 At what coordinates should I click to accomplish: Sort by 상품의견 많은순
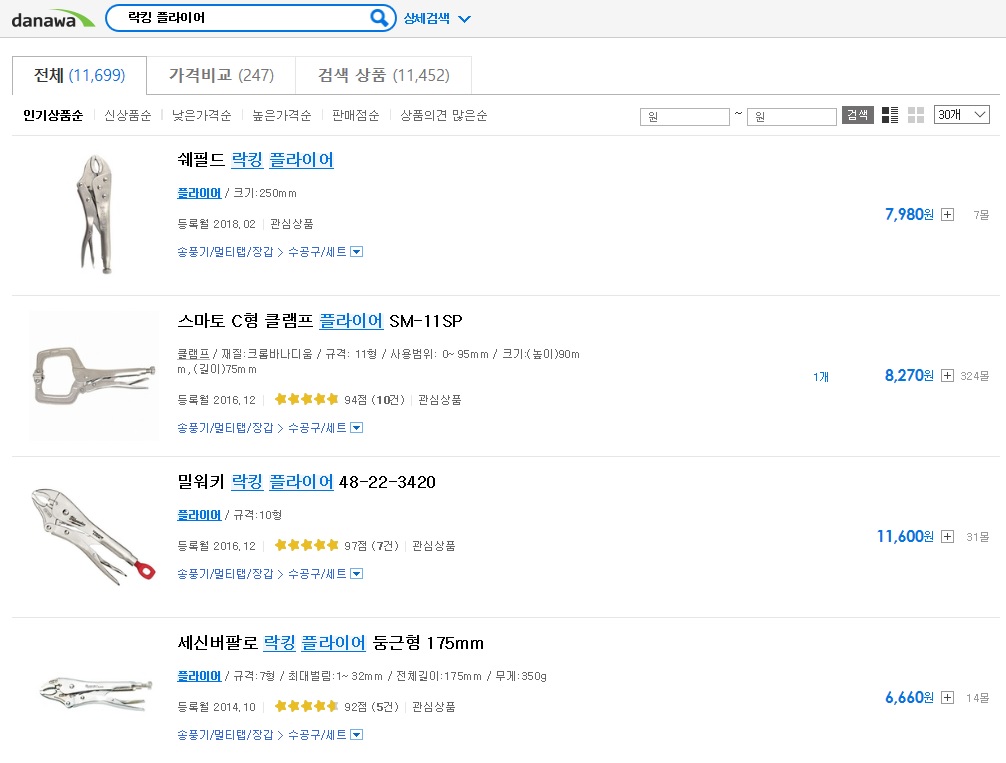click(x=443, y=116)
